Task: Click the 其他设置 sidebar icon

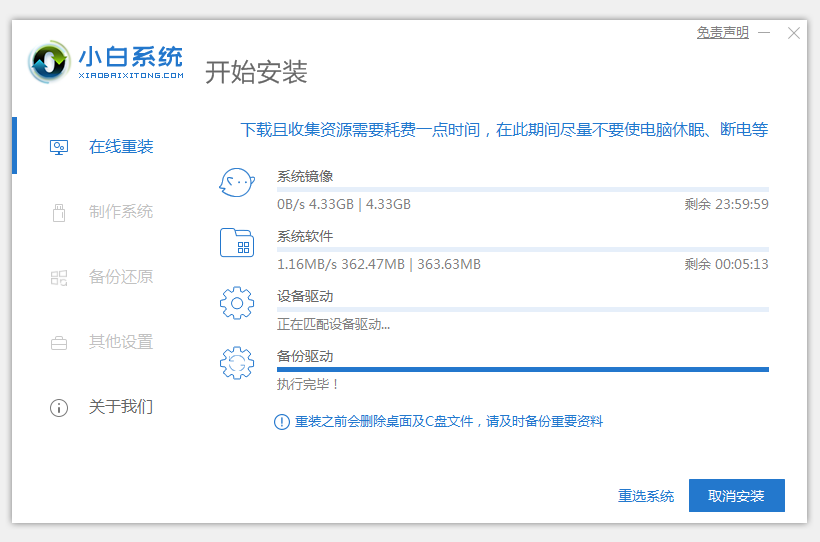Action: (x=59, y=342)
